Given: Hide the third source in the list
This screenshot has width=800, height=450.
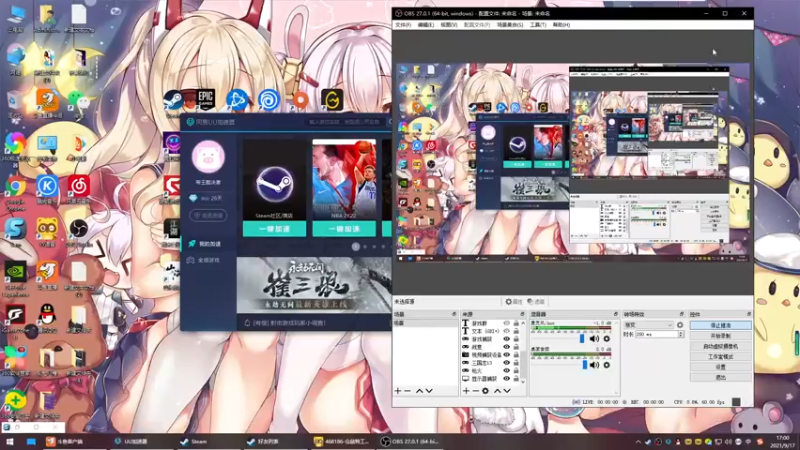Looking at the screenshot, I should (507, 339).
